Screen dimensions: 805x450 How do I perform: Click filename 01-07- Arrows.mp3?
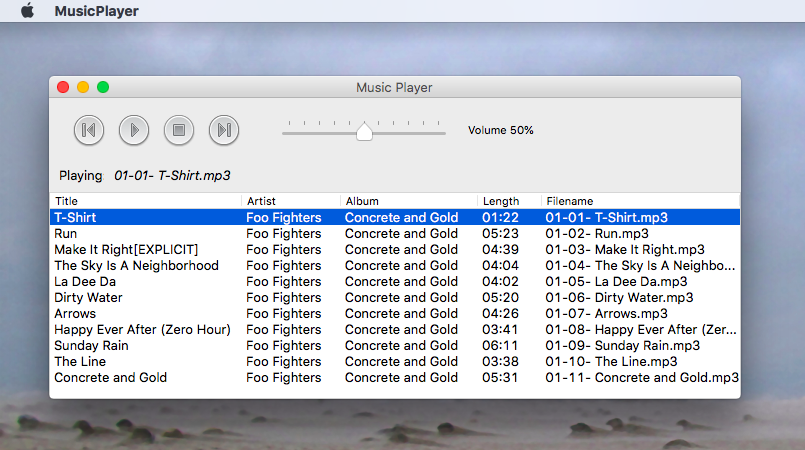pos(606,313)
